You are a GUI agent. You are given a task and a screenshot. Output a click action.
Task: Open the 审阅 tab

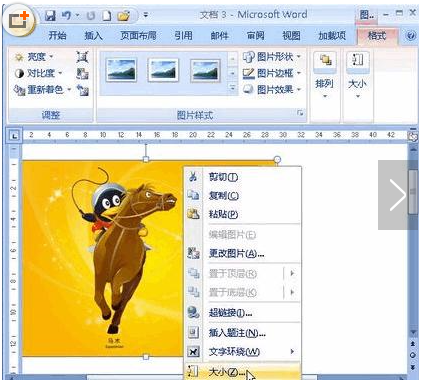(255, 35)
